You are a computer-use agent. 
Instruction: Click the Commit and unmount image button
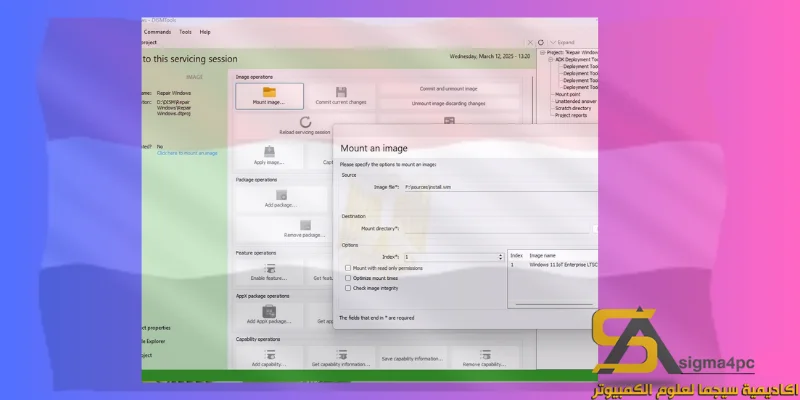click(x=448, y=89)
